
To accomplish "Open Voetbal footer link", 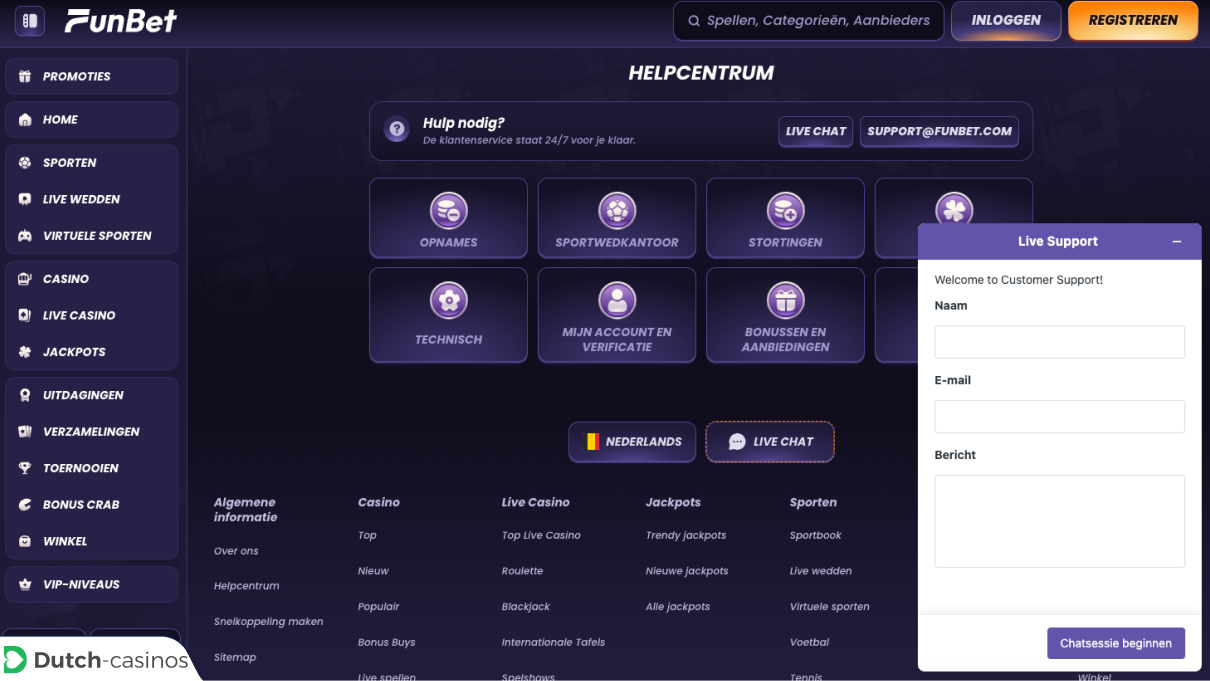I will 810,642.
